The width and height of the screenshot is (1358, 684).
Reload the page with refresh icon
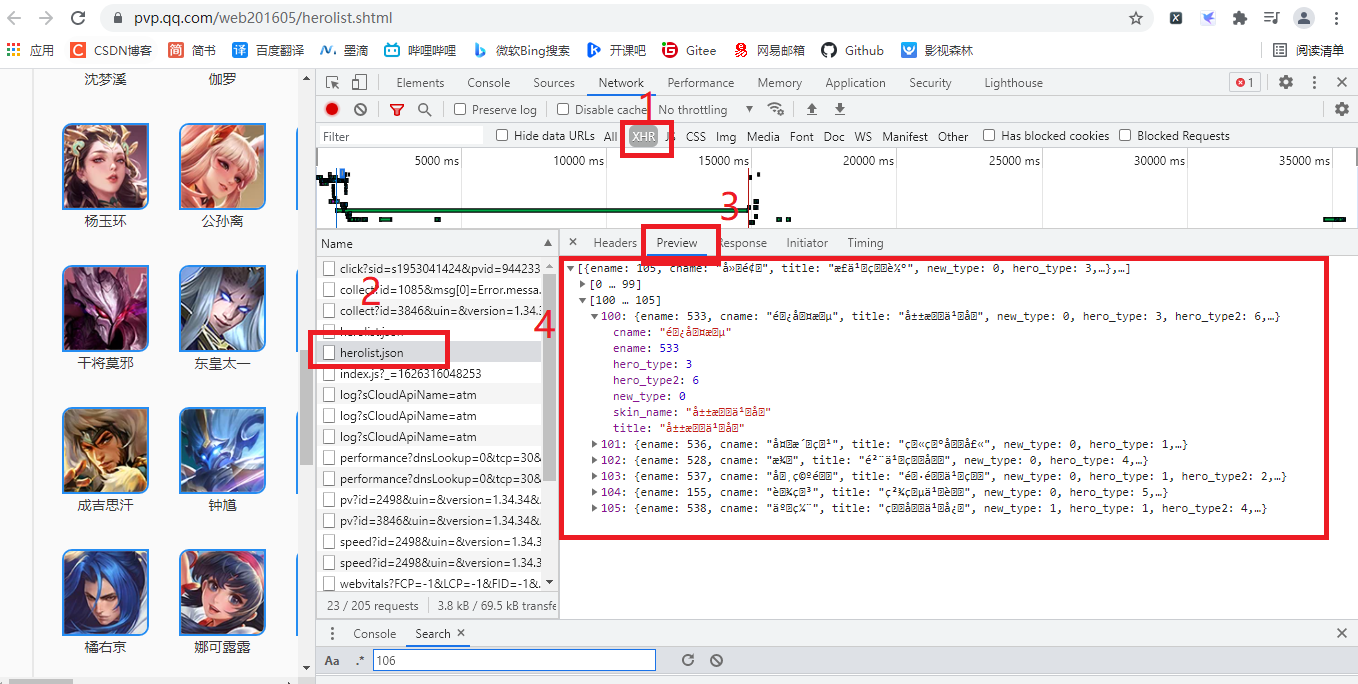[x=78, y=18]
